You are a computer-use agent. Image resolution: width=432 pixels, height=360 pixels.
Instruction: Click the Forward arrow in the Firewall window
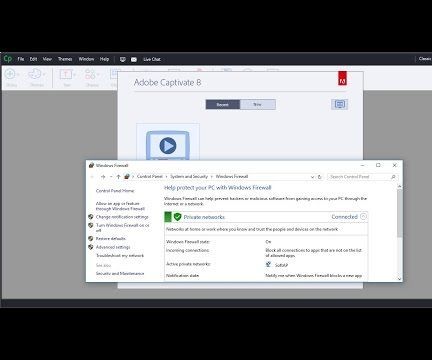coord(103,177)
